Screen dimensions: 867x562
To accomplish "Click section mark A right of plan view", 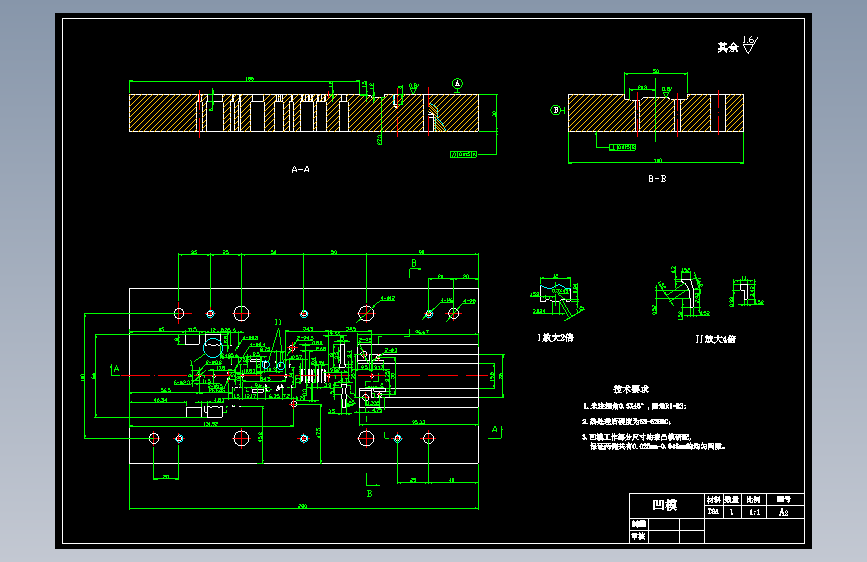I will point(494,429).
